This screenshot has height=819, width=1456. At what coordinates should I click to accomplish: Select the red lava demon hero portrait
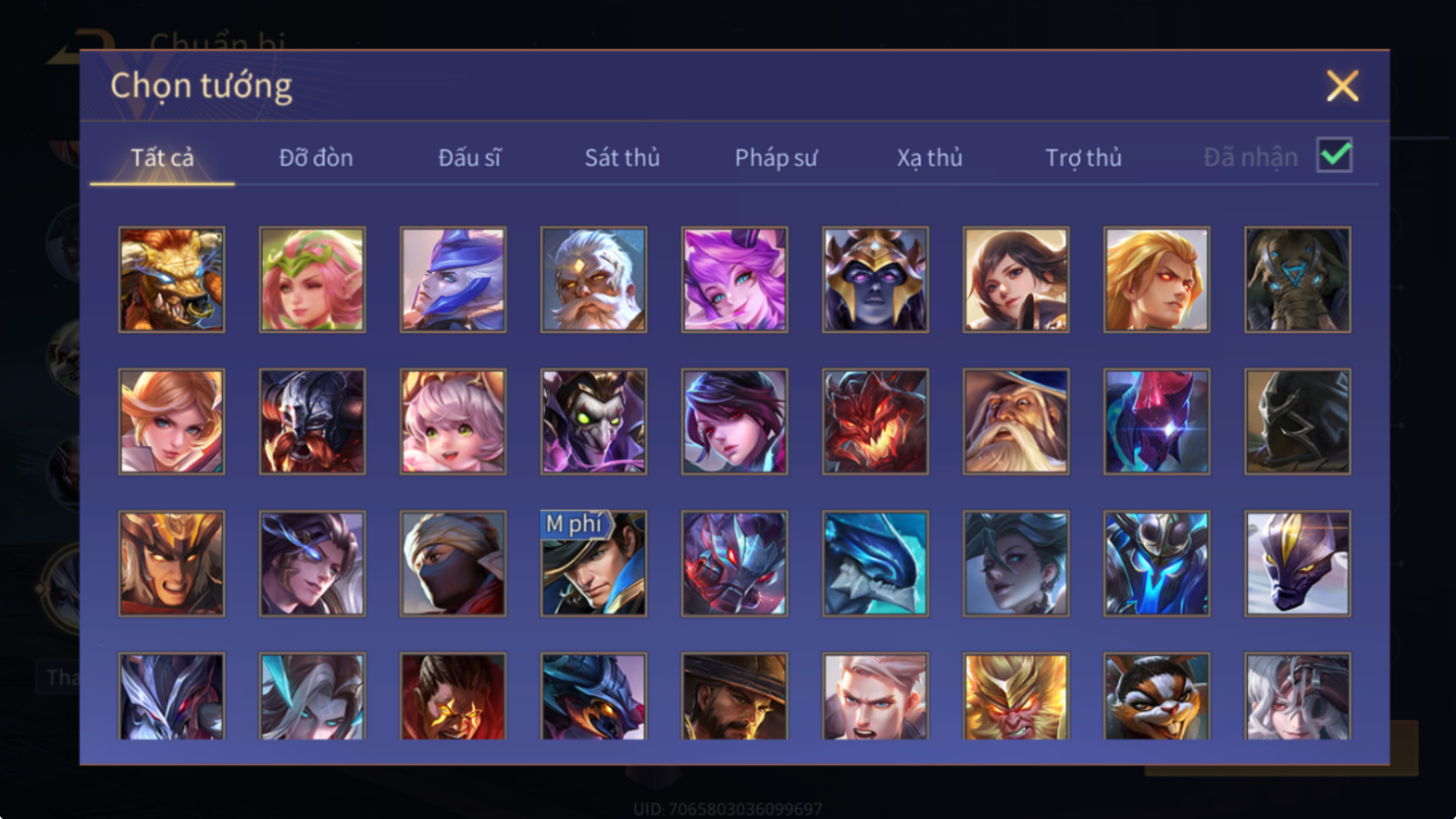point(875,422)
